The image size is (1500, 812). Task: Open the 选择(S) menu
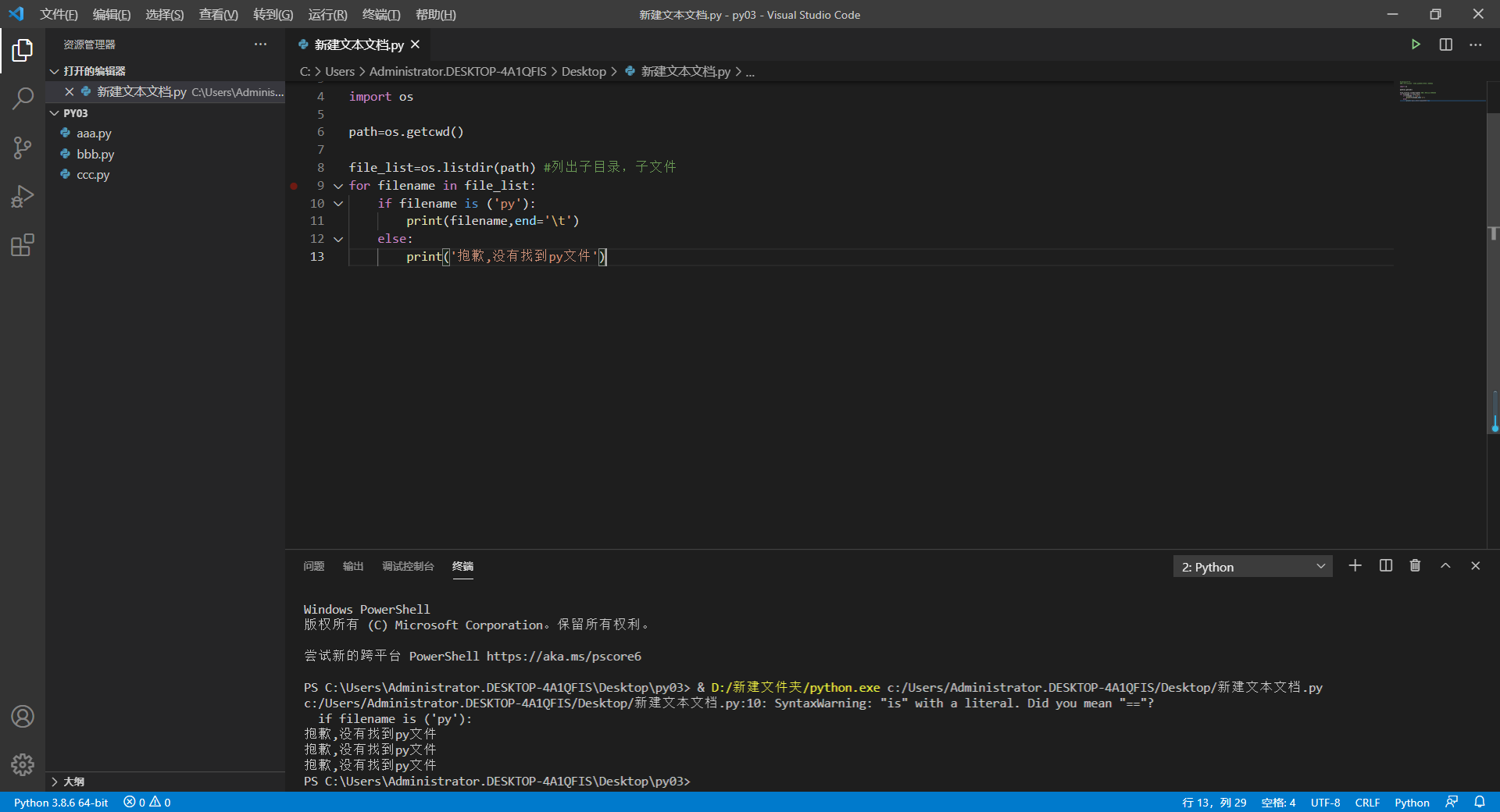(x=165, y=14)
